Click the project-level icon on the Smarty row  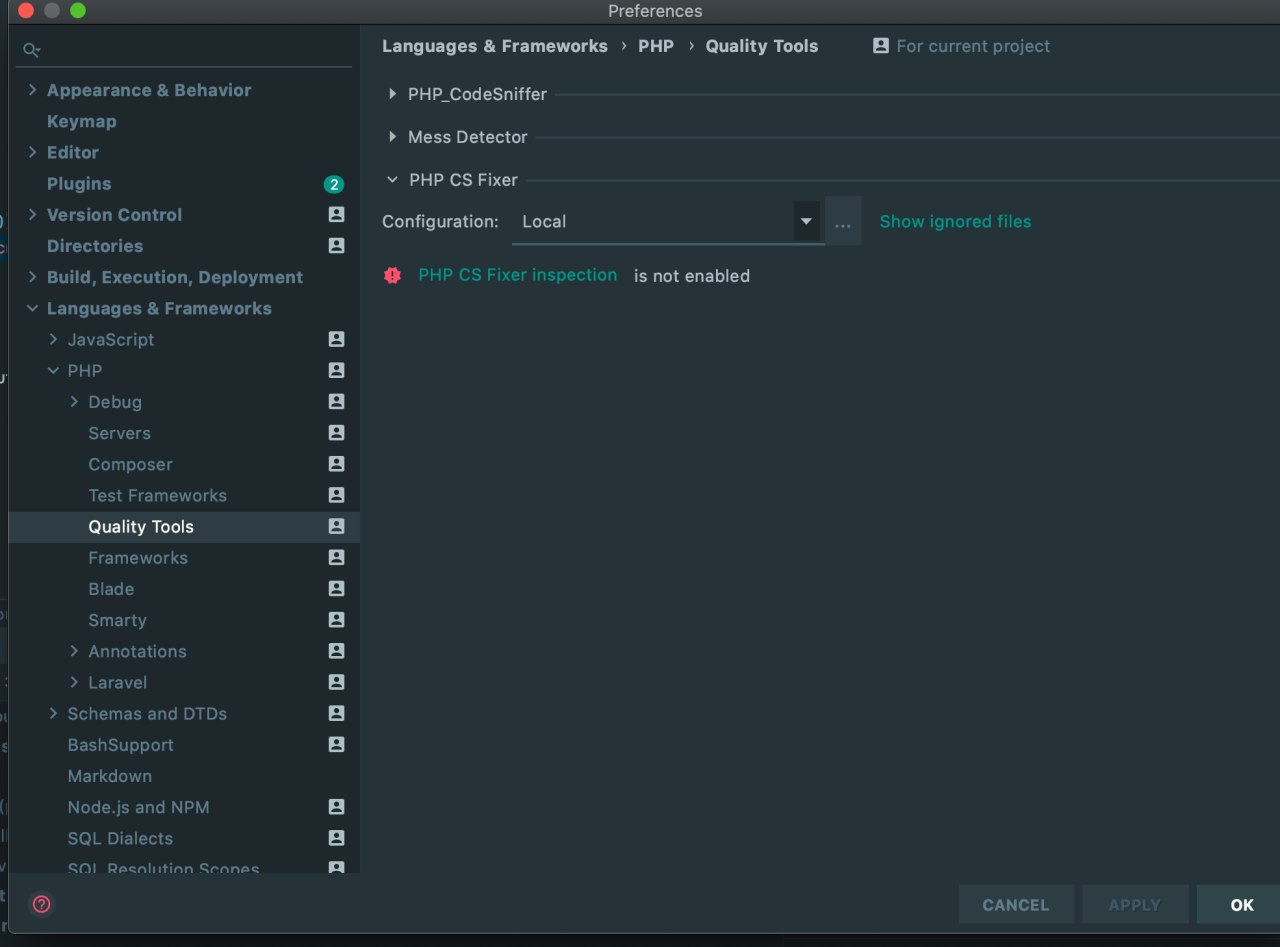pyautogui.click(x=337, y=620)
